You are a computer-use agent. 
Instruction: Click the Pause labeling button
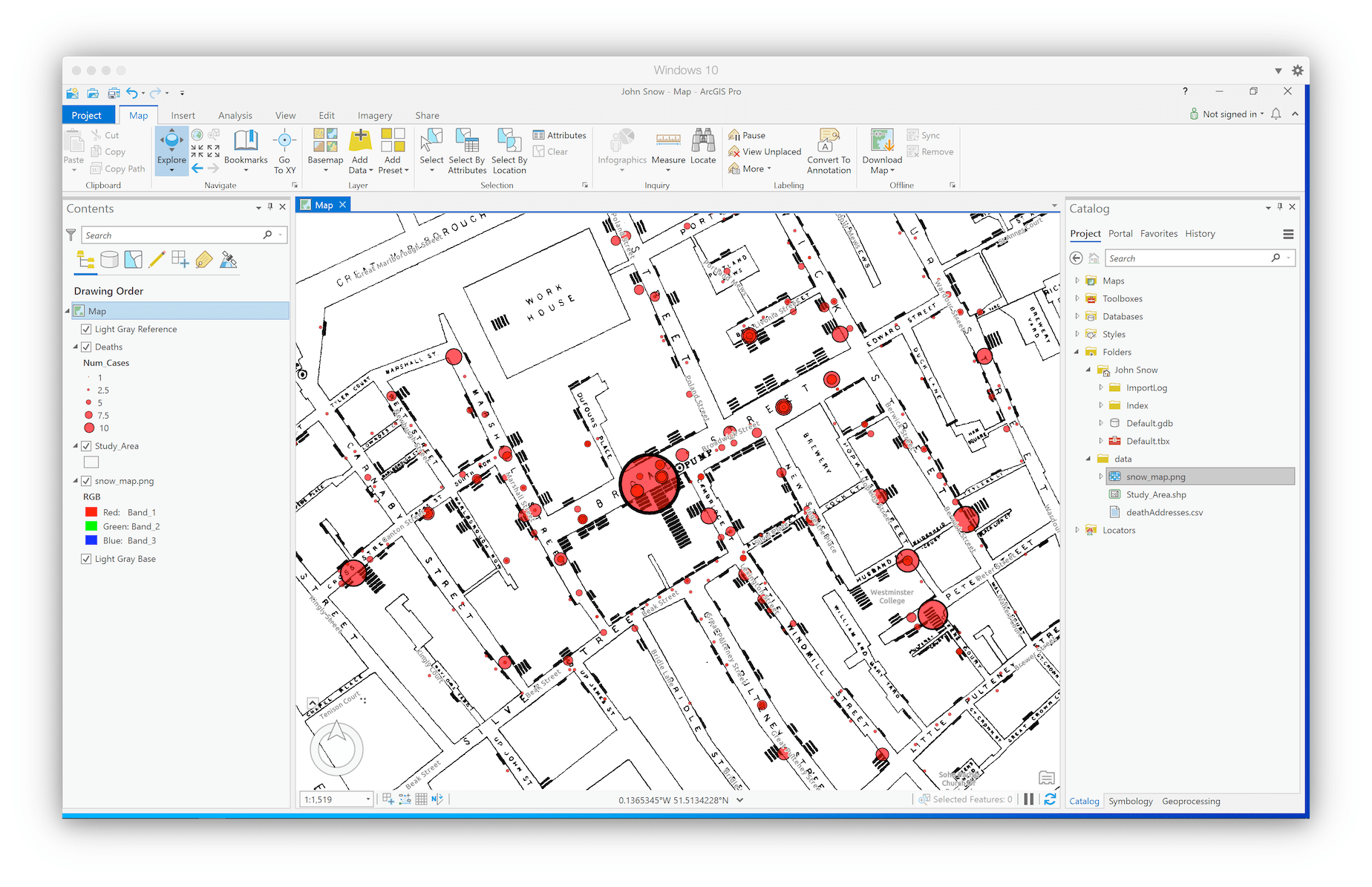pyautogui.click(x=746, y=135)
